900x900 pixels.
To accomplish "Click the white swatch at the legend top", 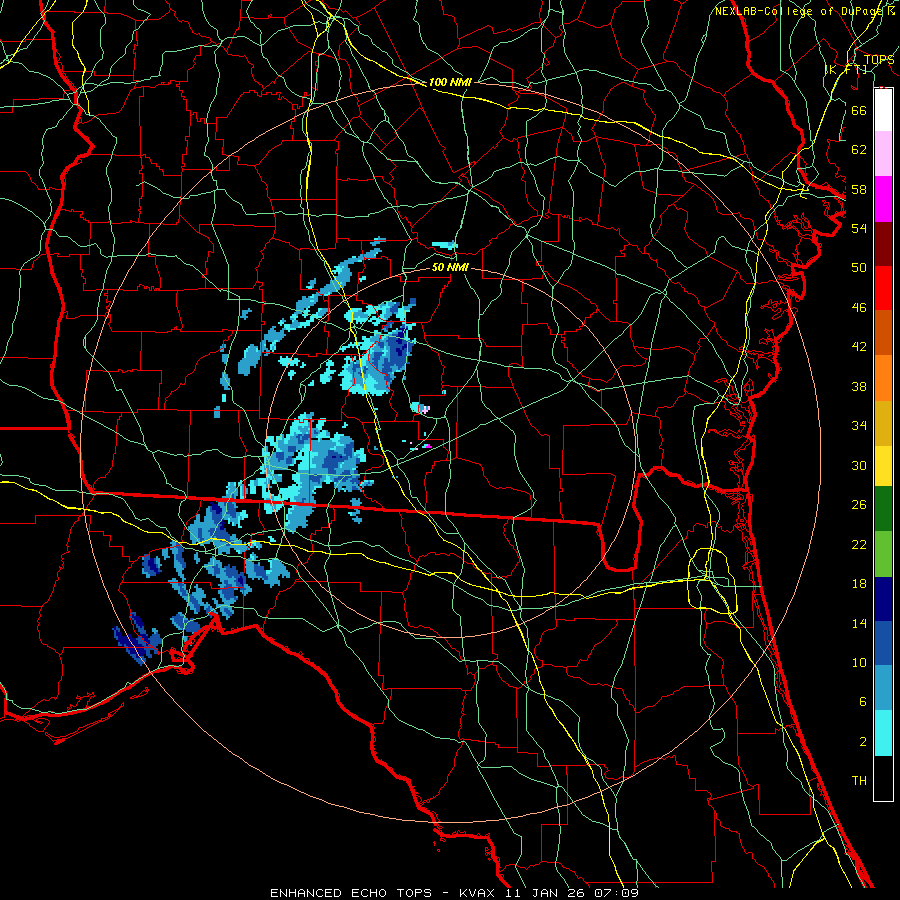I will 883,110.
